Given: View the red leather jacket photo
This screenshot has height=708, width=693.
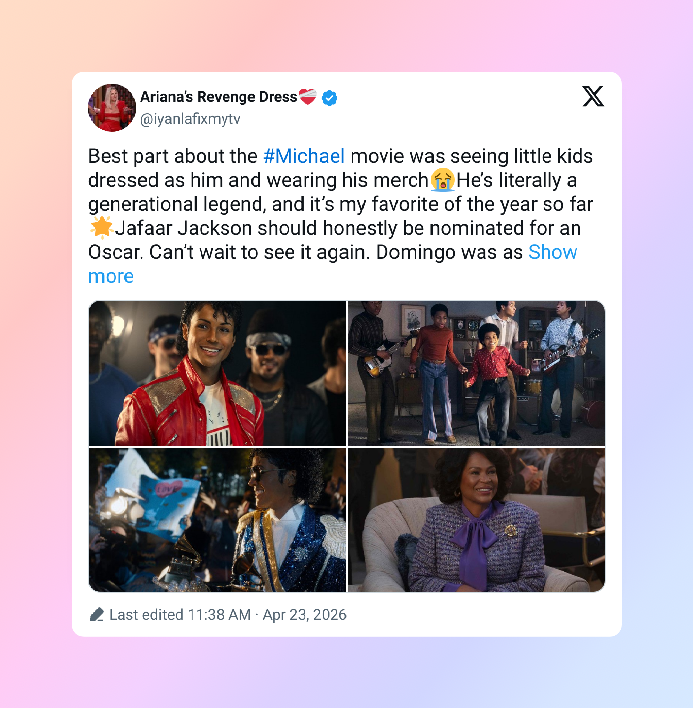Looking at the screenshot, I should click(x=217, y=373).
